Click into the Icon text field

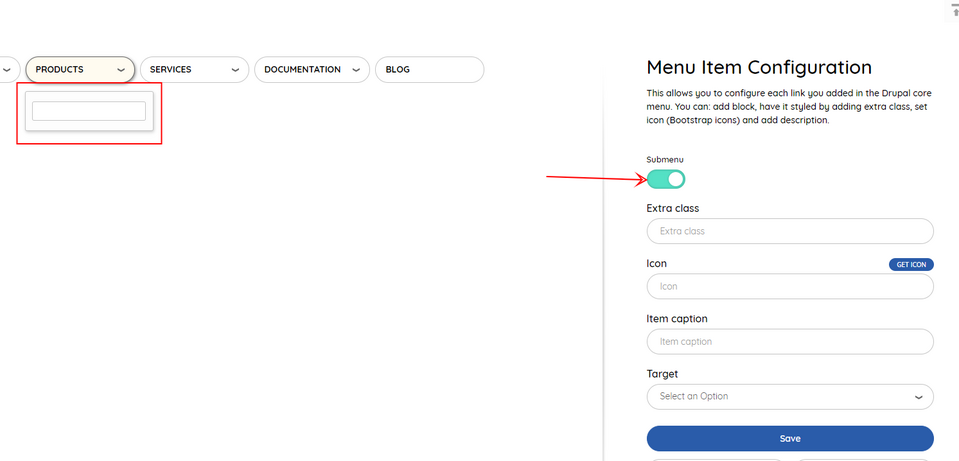pos(790,286)
